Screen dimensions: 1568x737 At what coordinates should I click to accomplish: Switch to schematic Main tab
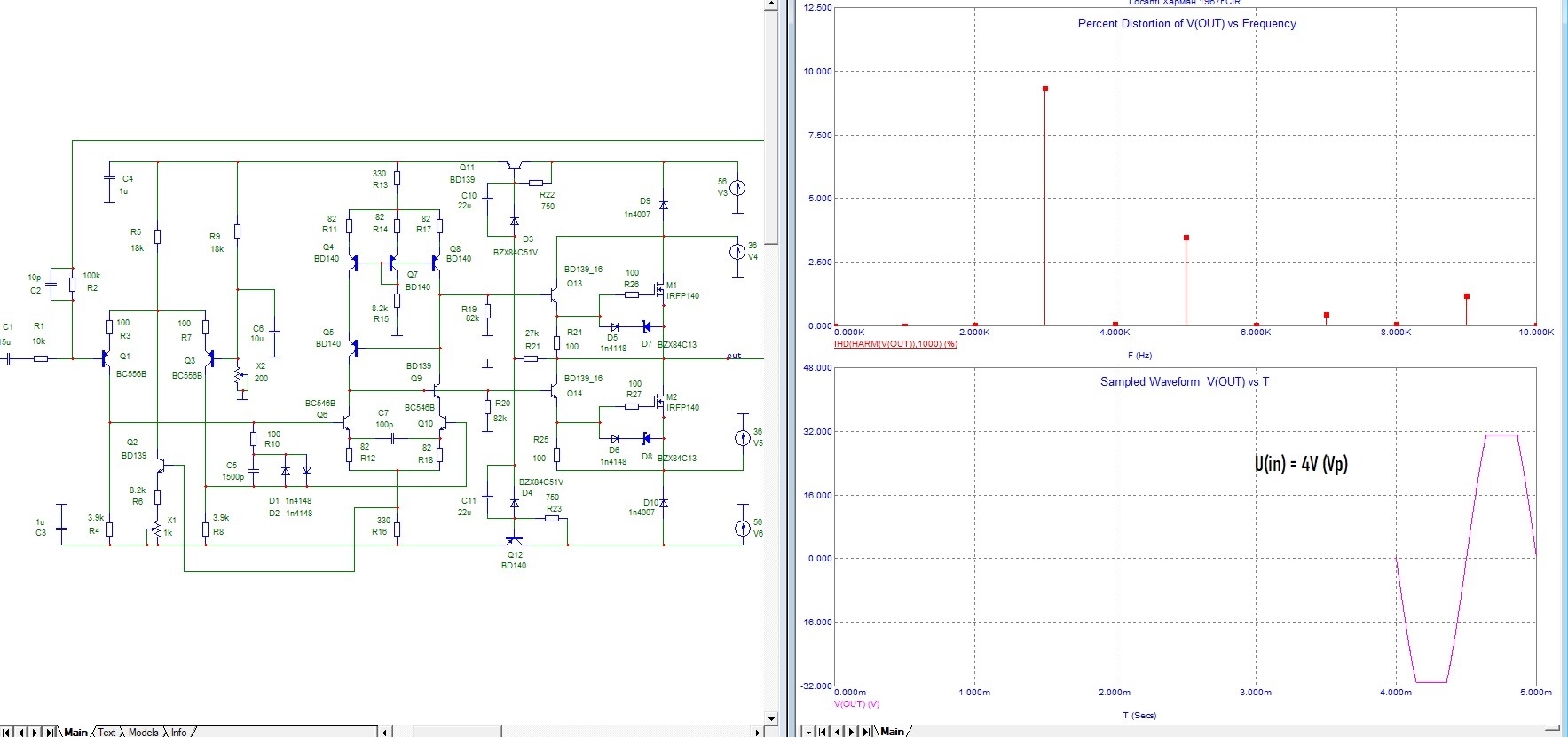coord(75,732)
